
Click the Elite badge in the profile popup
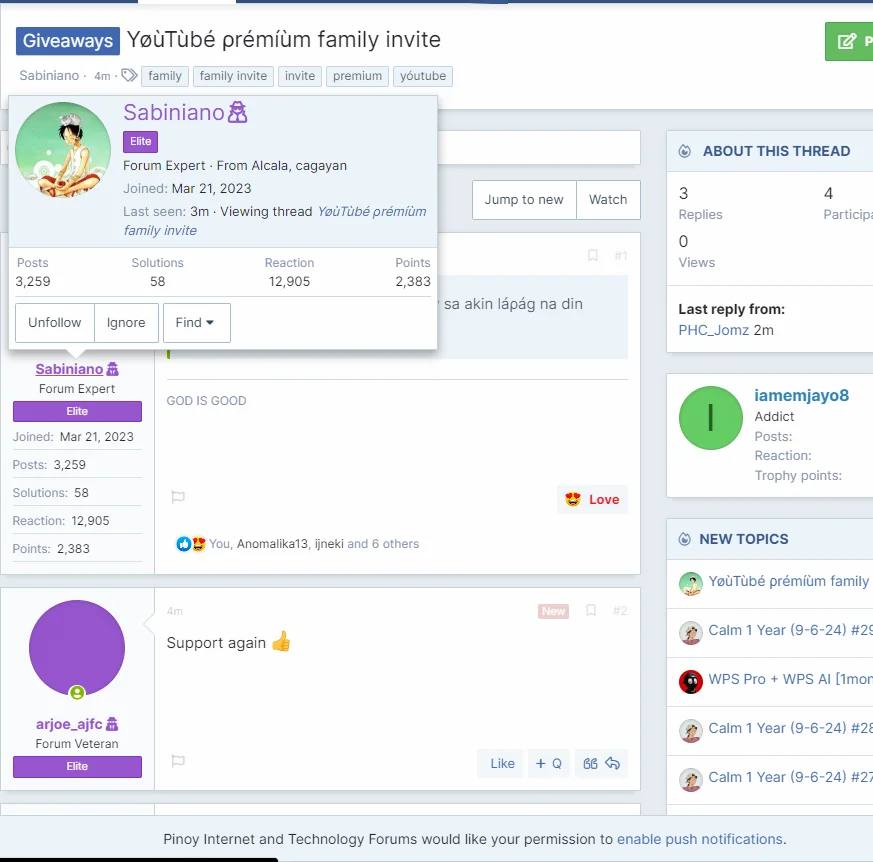pyautogui.click(x=140, y=141)
